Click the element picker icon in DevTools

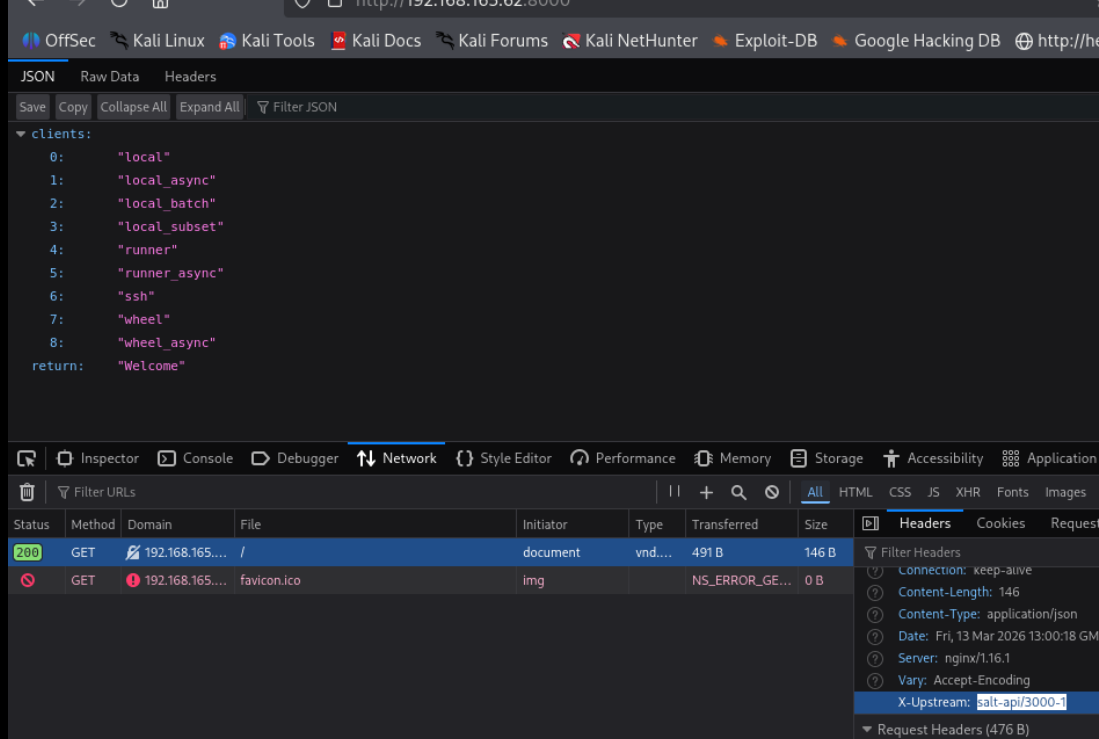click(x=27, y=458)
